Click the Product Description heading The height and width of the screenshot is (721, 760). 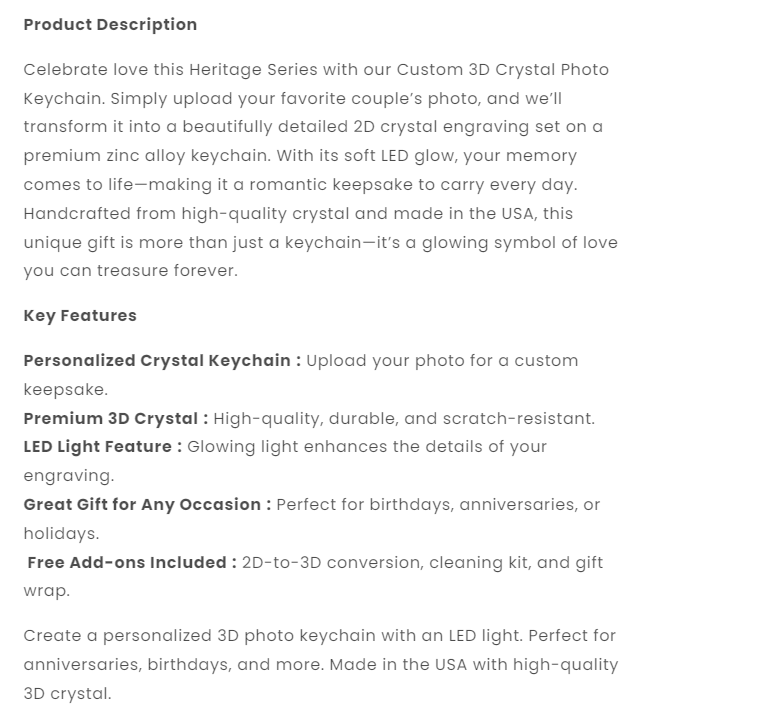(110, 25)
